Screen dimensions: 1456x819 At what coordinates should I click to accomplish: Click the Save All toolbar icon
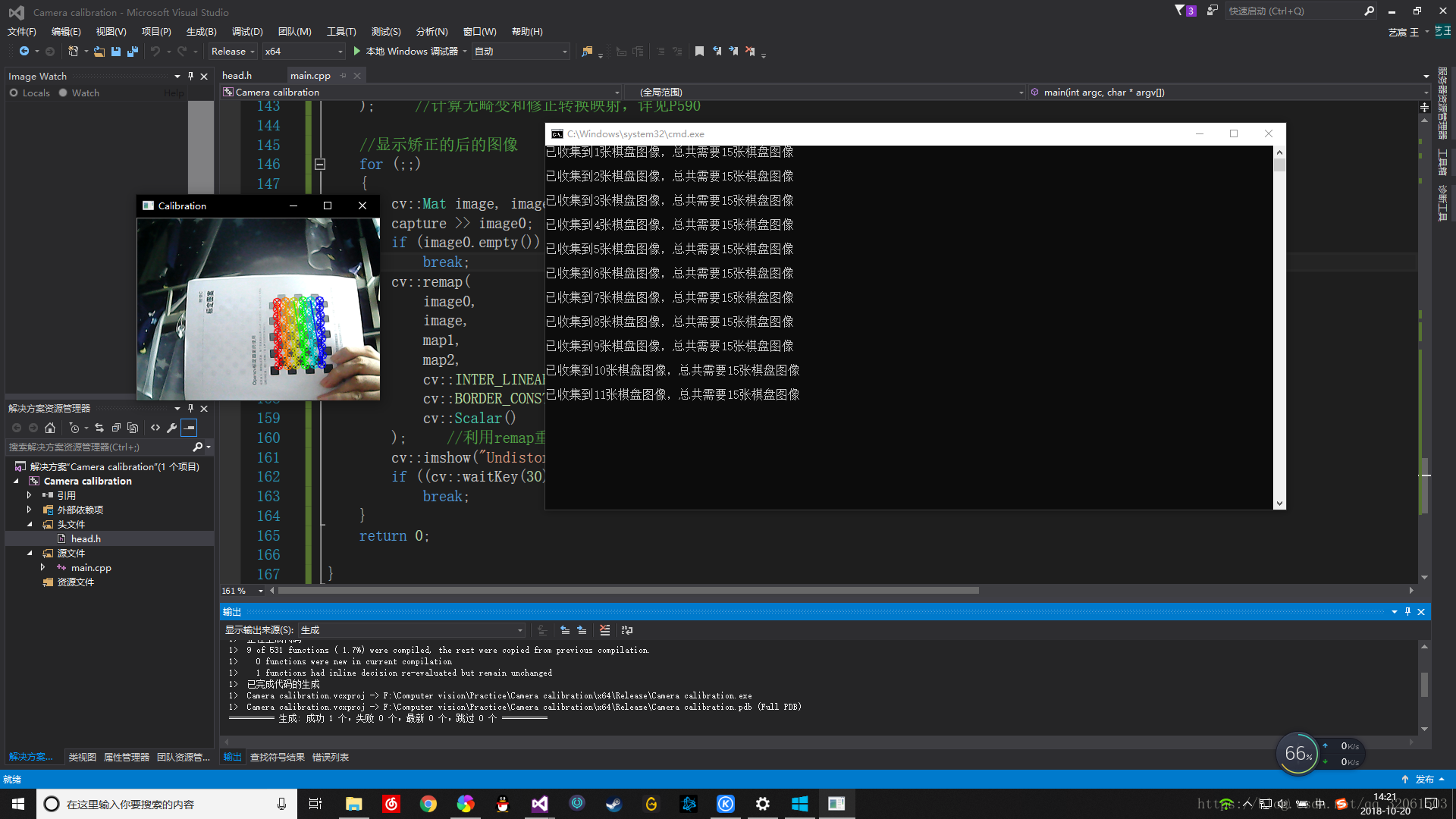[133, 52]
